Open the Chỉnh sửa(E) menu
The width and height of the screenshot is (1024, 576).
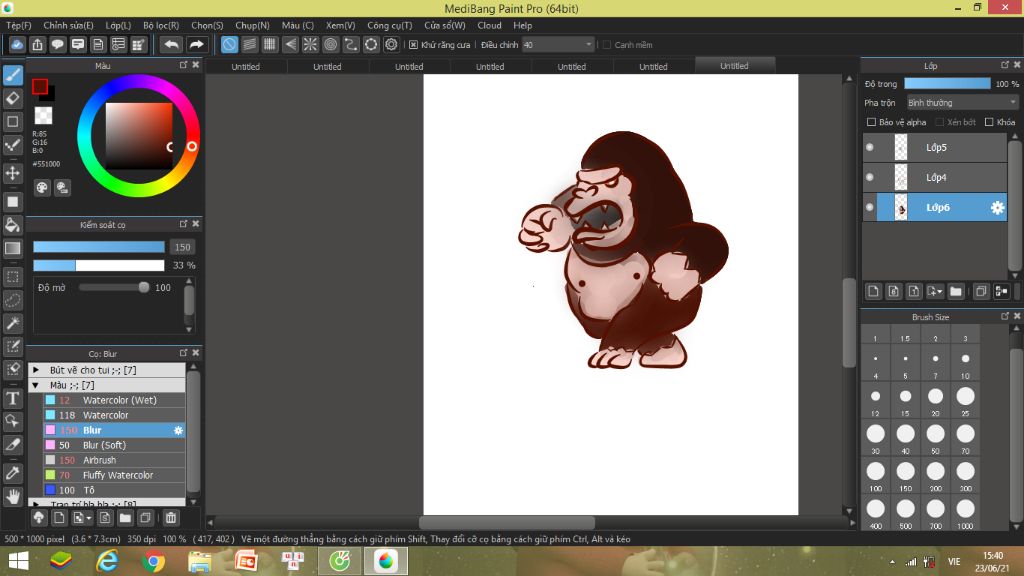tap(69, 25)
